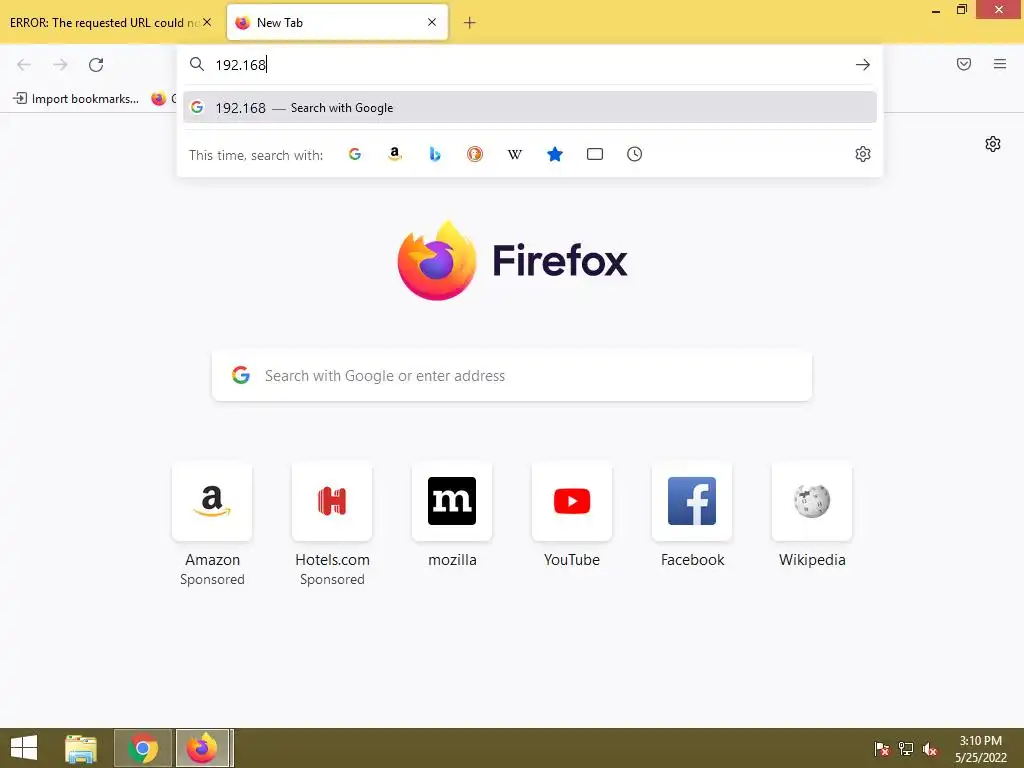Viewport: 1024px width, 768px height.
Task: Click the muted volume tray icon
Action: [x=930, y=749]
